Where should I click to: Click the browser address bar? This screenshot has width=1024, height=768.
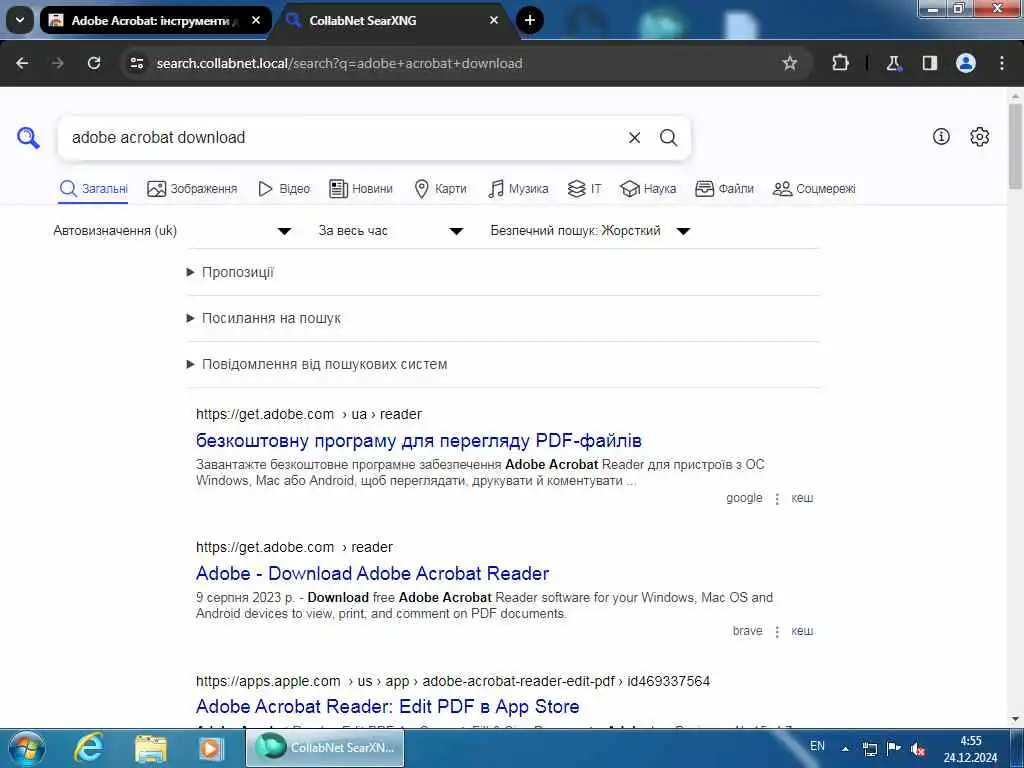(x=457, y=63)
